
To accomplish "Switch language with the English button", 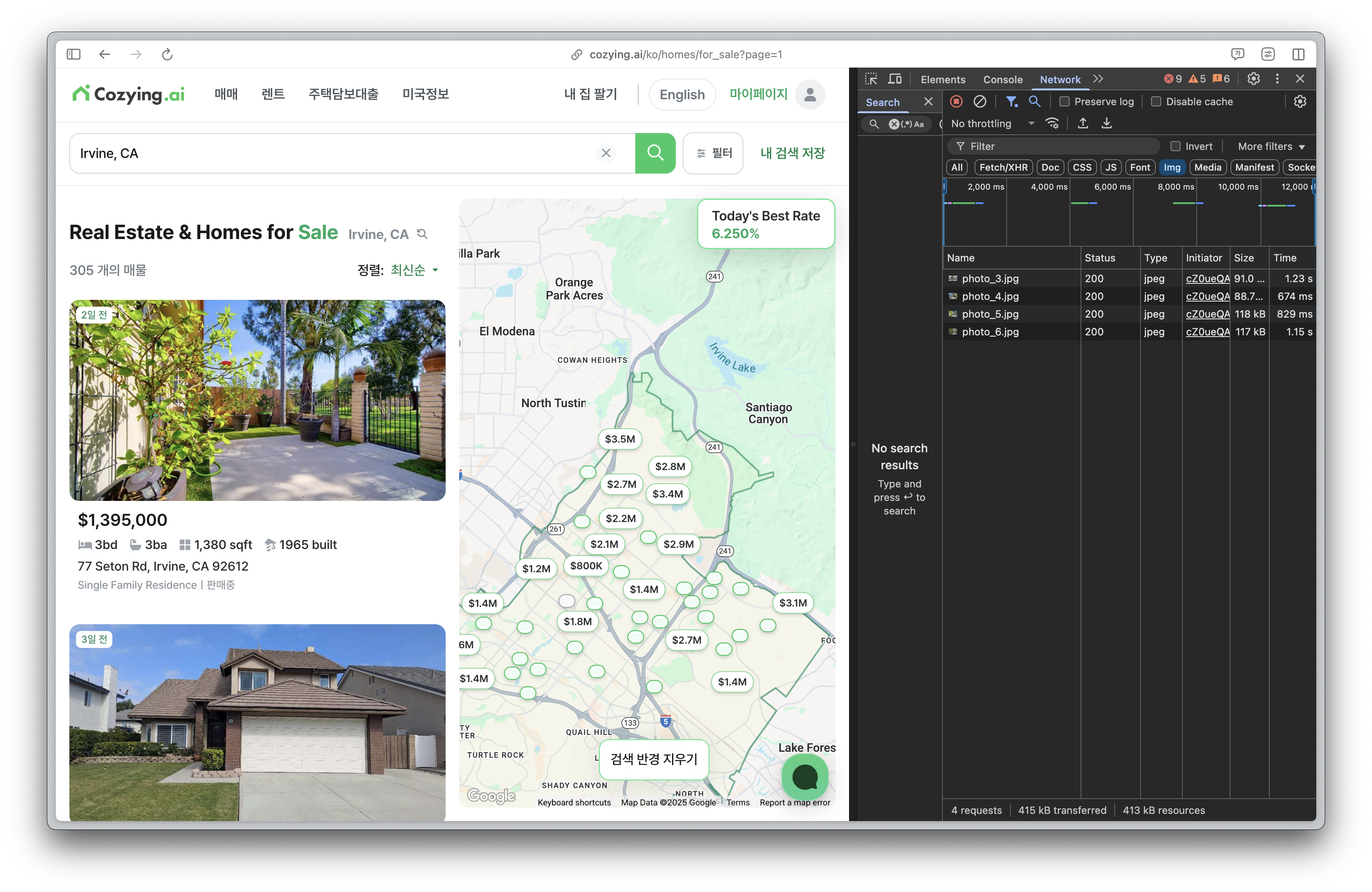I will [682, 95].
